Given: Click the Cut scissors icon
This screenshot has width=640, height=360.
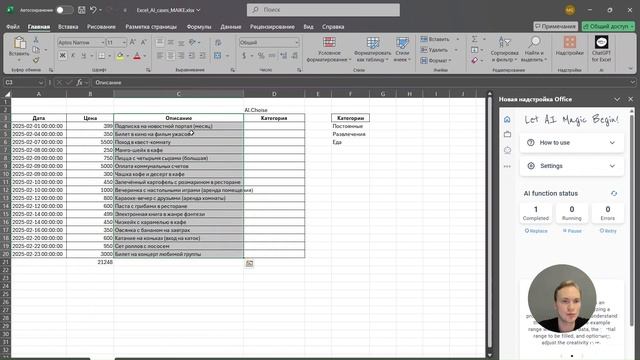Looking at the screenshot, I should (36, 40).
